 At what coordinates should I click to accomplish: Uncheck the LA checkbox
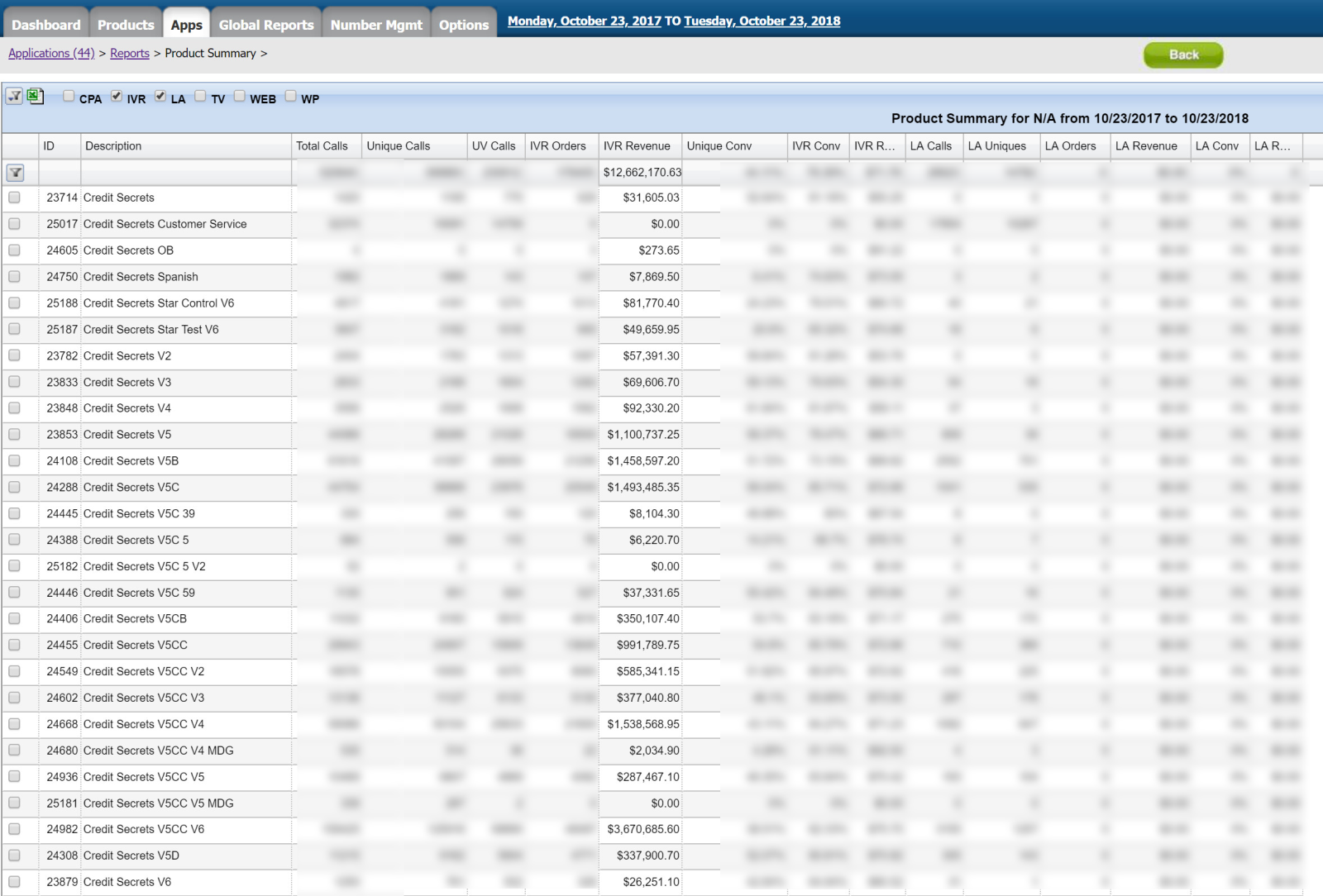click(160, 96)
